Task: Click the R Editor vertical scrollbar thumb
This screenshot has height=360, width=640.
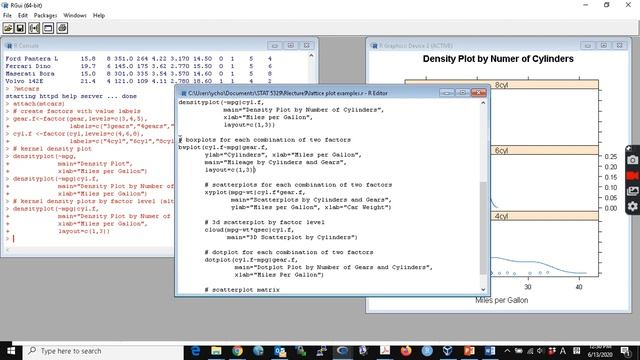Action: pyautogui.click(x=483, y=228)
